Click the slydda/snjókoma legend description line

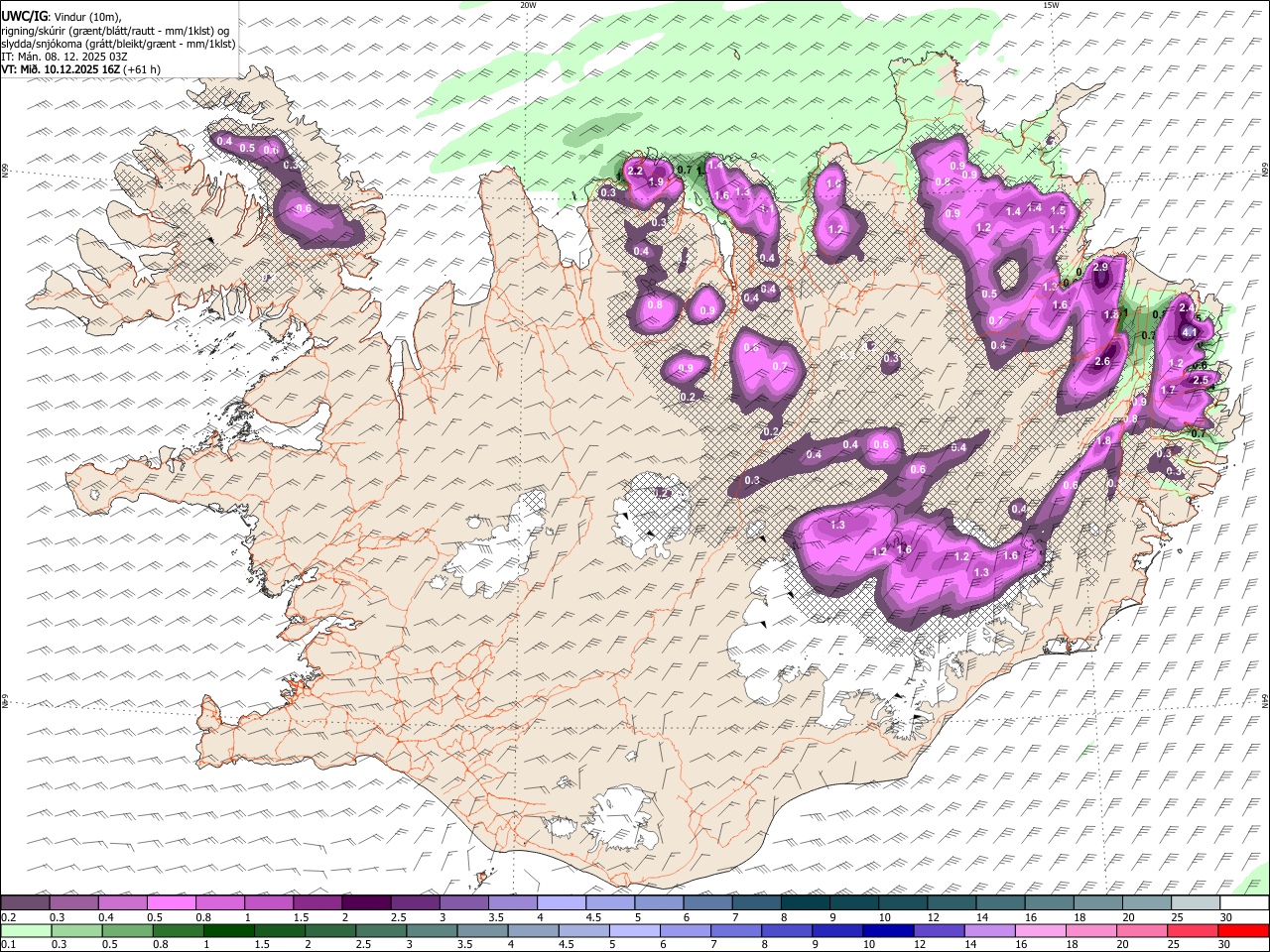click(x=119, y=44)
